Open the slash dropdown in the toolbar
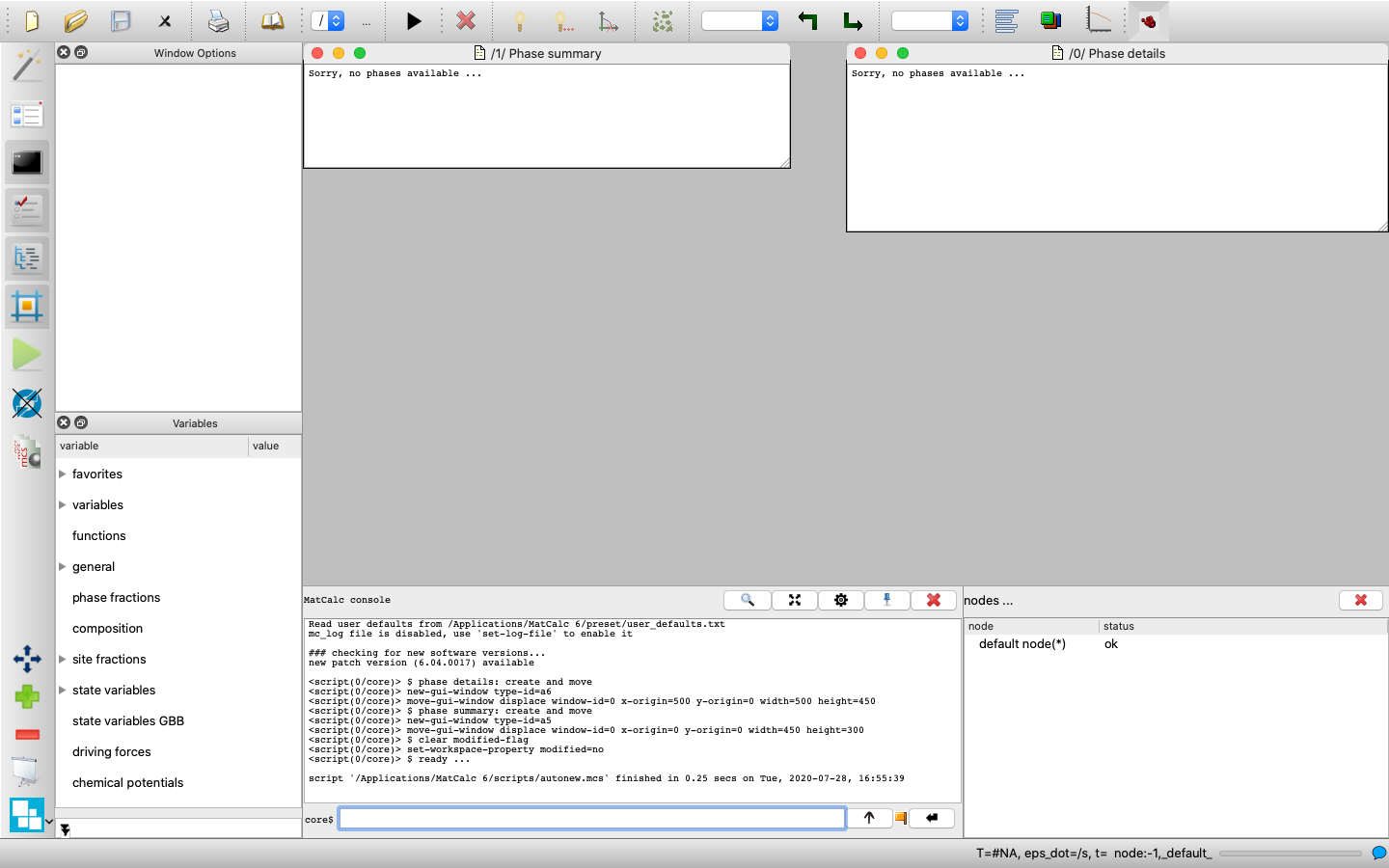This screenshot has width=1389, height=868. click(328, 21)
